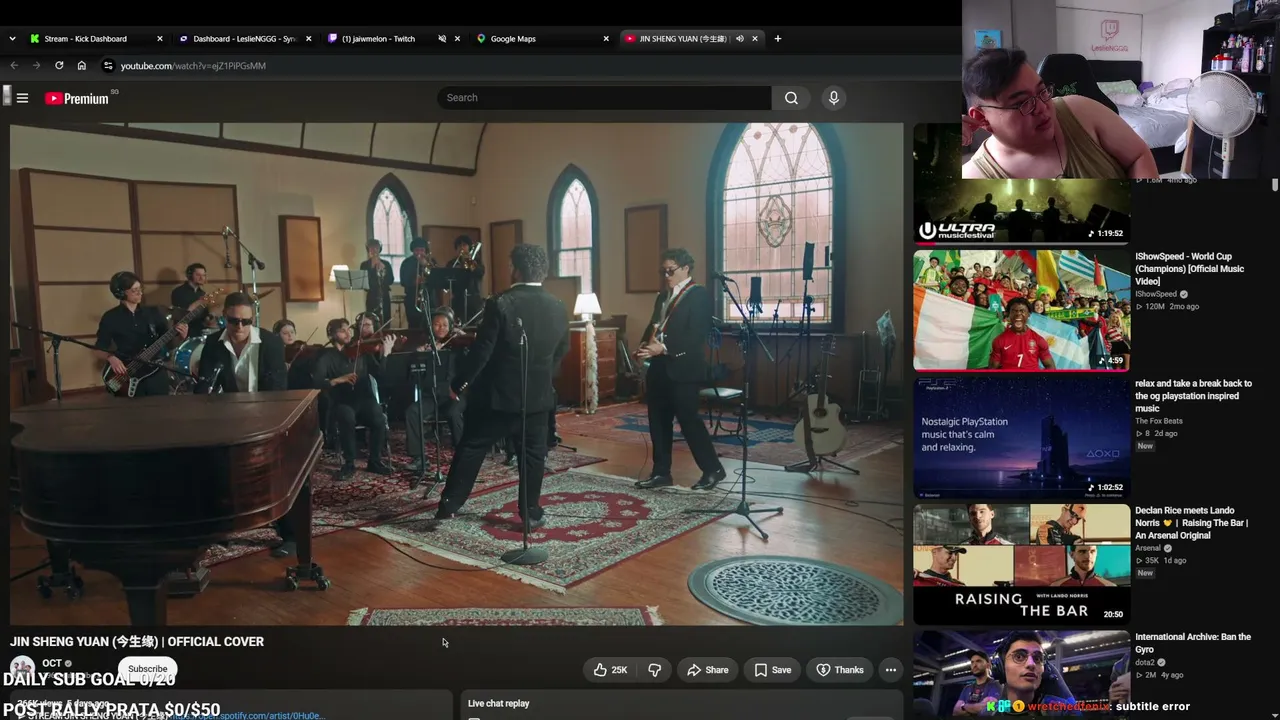1280x720 pixels.
Task: Open the Nostalgic PlayStation music thumbnail
Action: coord(1021,437)
